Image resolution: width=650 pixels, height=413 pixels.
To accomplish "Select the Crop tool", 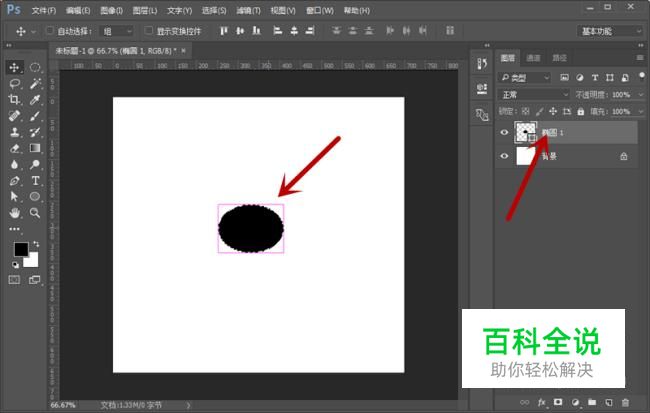I will [14, 100].
